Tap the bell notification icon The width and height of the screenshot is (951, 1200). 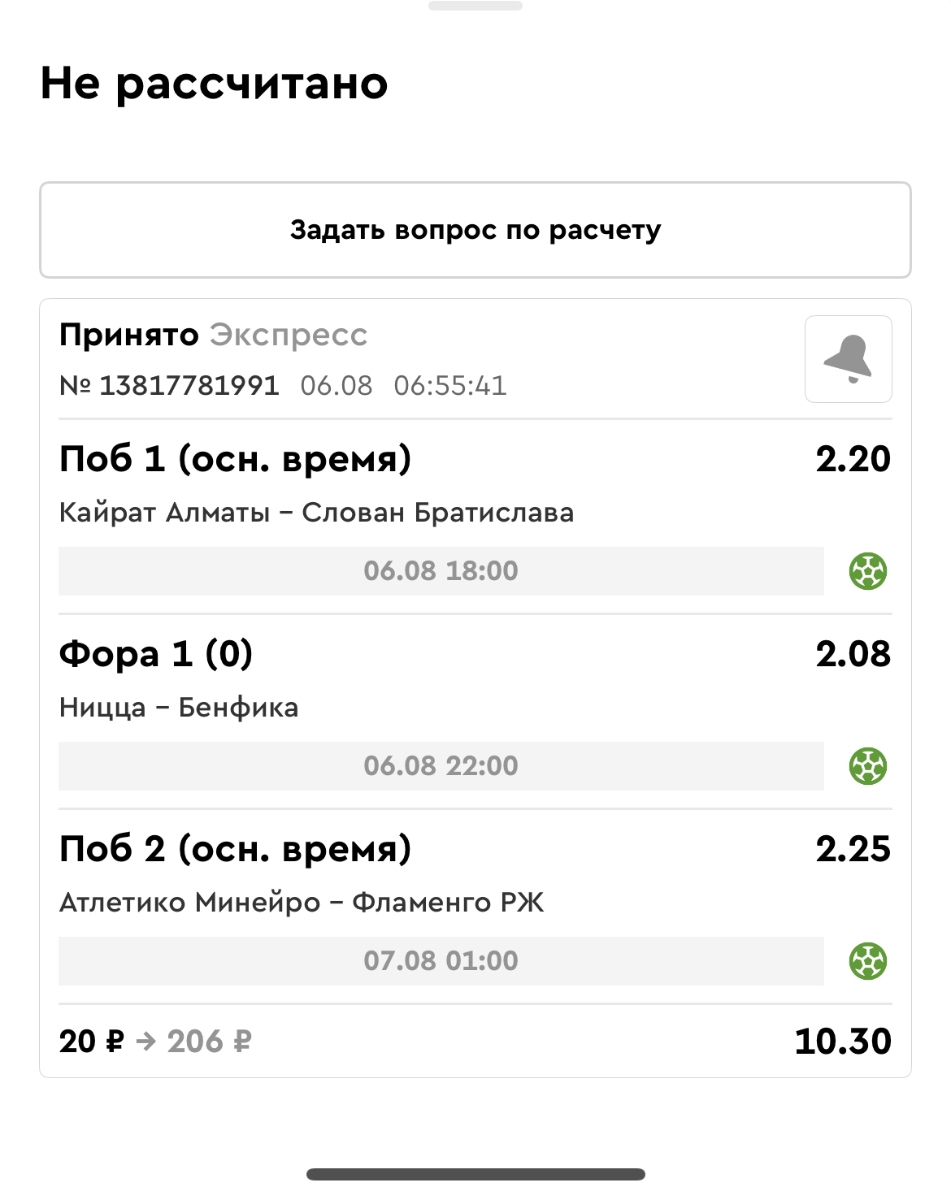[848, 359]
